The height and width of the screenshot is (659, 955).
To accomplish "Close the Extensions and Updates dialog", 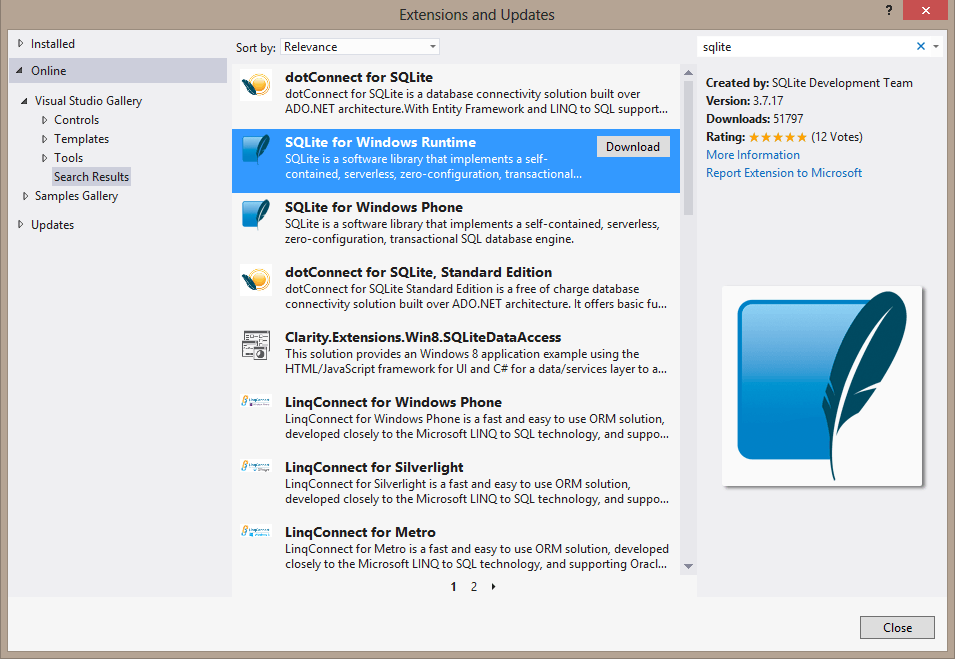I will click(x=897, y=627).
